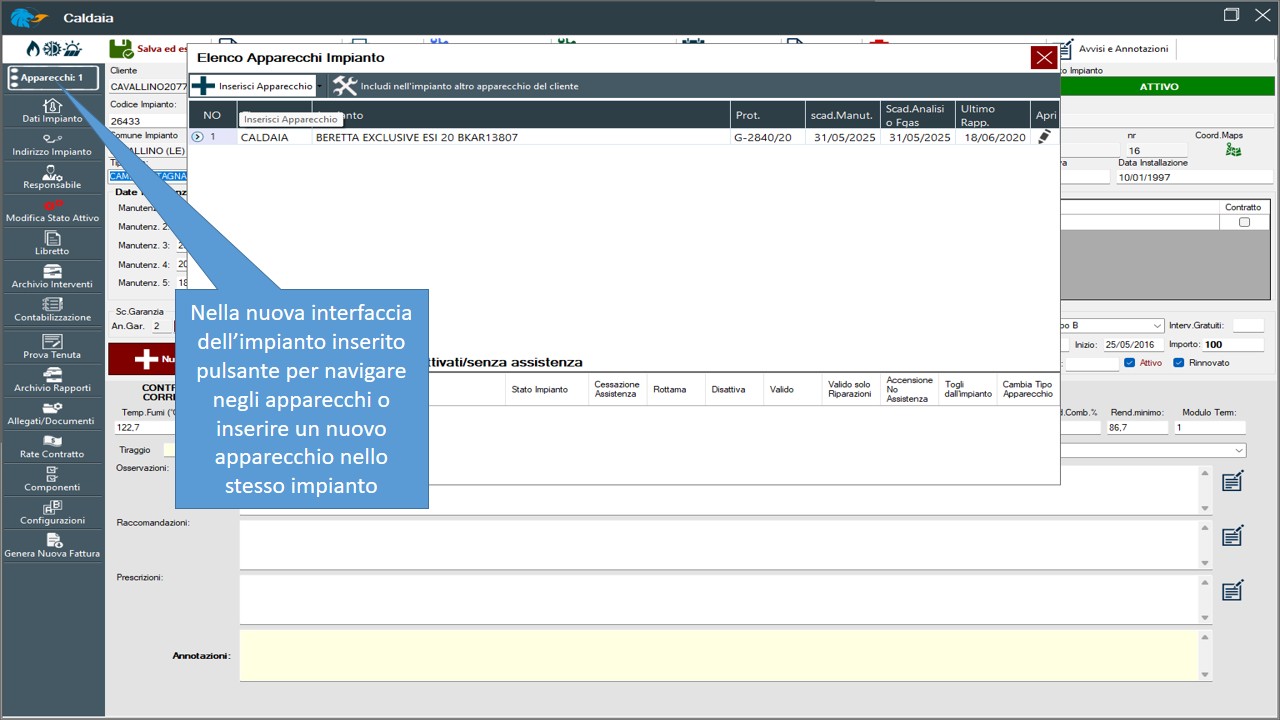
Task: Click the flame/snowflake/solar appliance type icons
Action: pos(53,49)
